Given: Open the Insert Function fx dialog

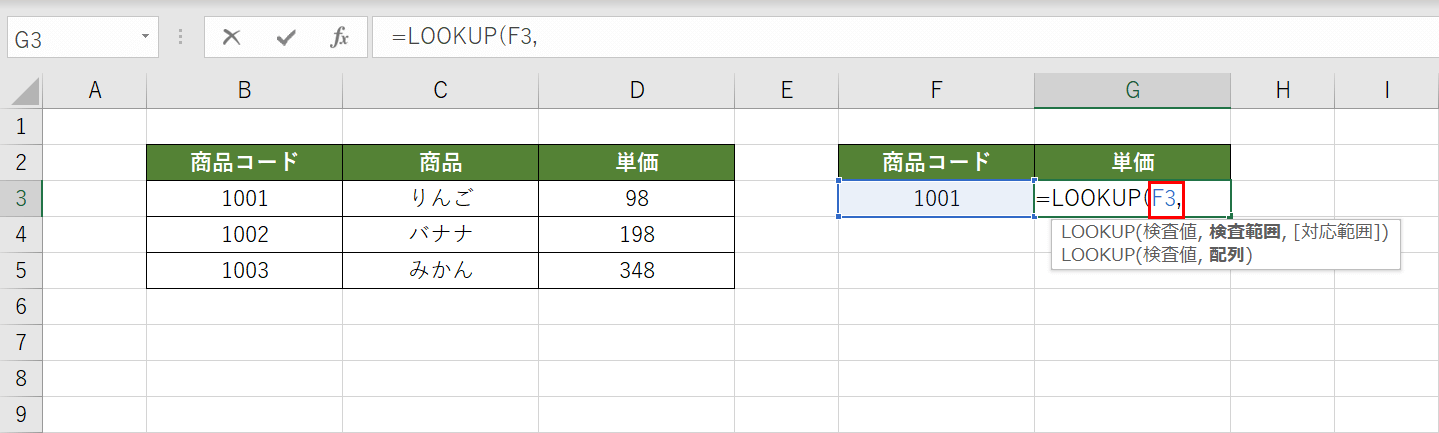Looking at the screenshot, I should pyautogui.click(x=340, y=38).
